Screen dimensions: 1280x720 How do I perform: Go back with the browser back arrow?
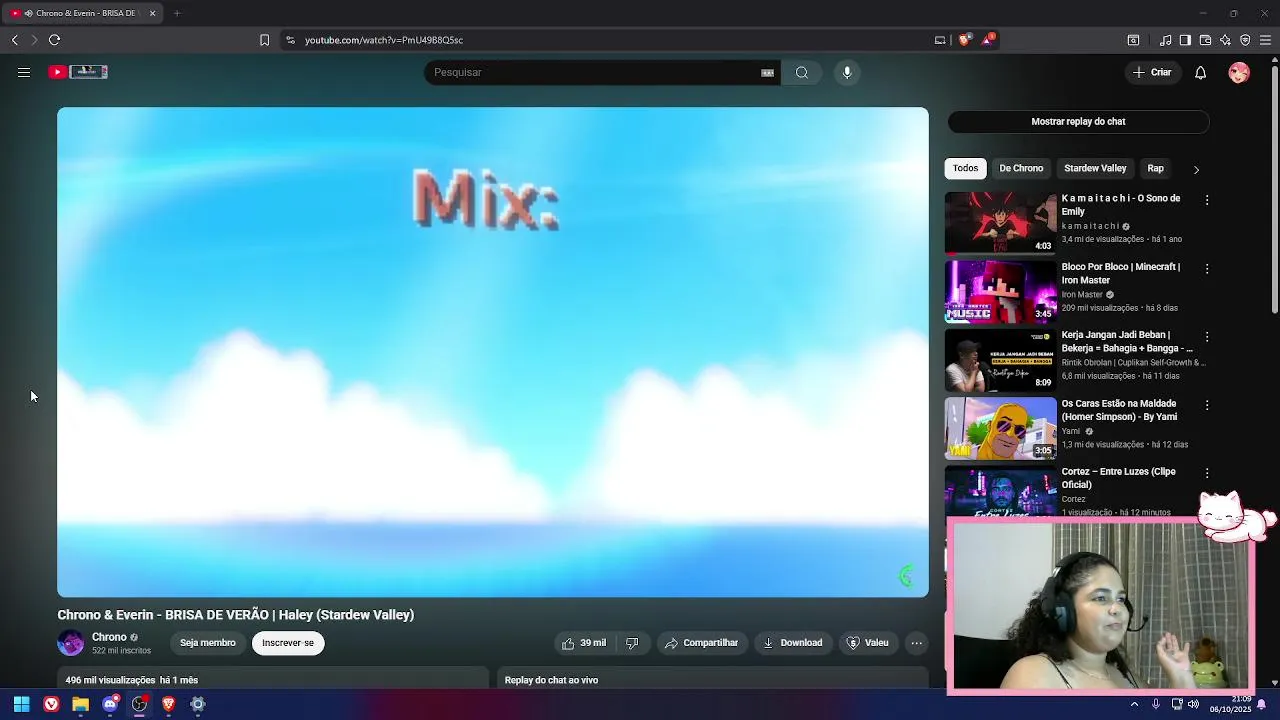point(15,40)
